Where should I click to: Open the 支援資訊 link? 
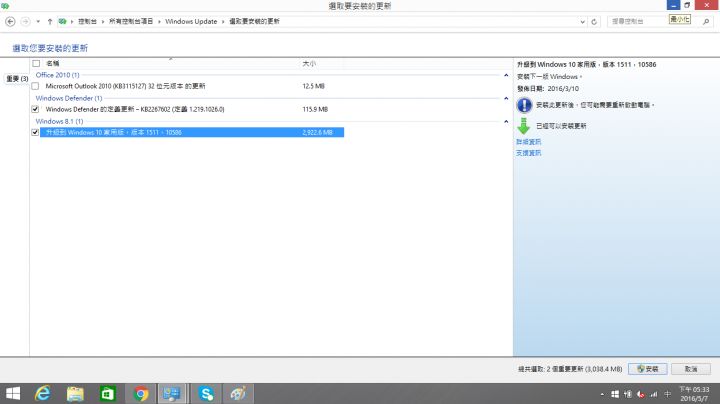click(529, 153)
